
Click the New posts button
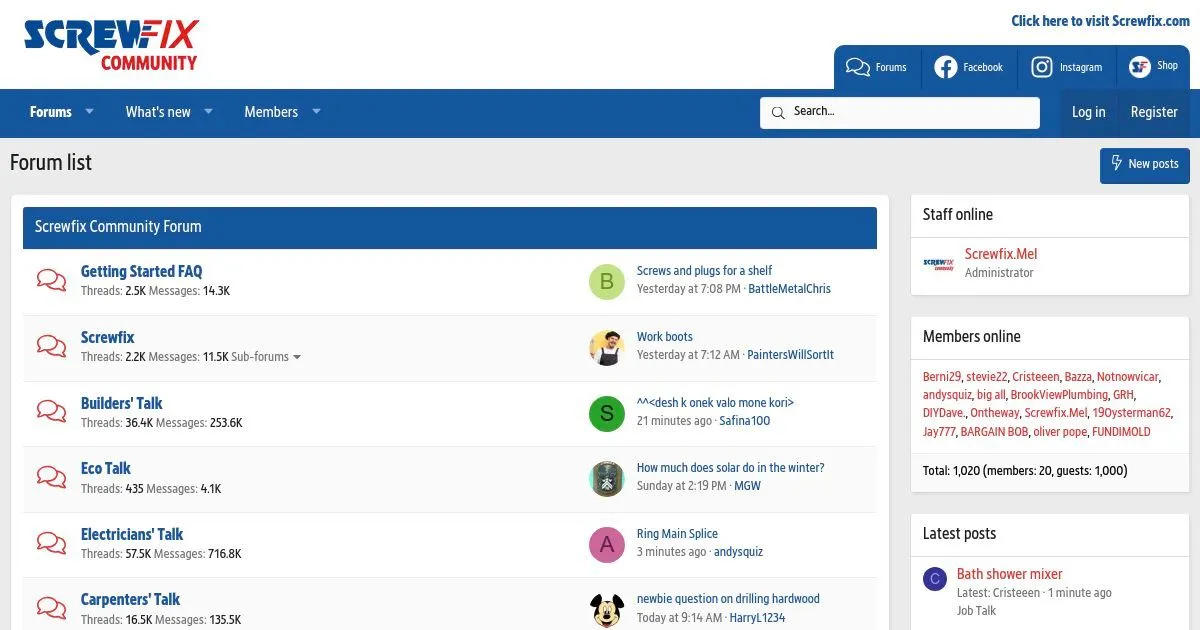click(x=1145, y=165)
